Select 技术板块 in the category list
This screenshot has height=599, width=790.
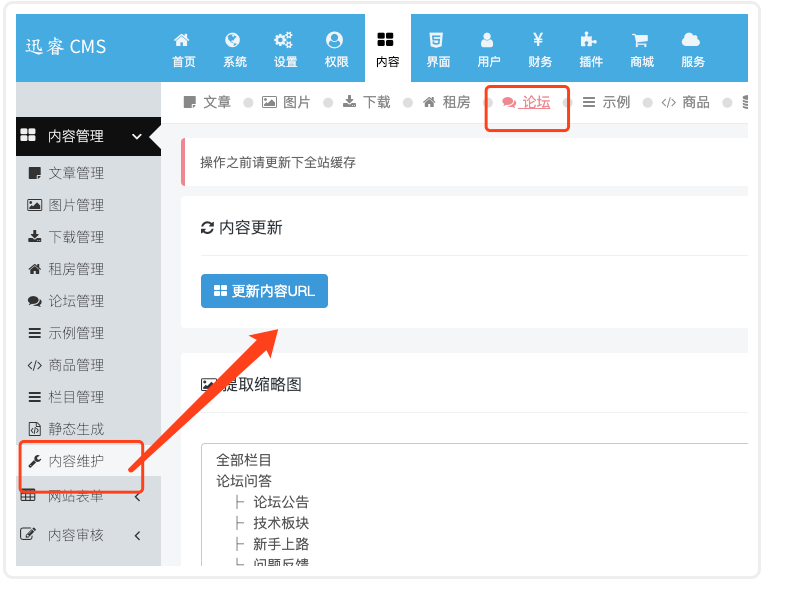coord(281,523)
